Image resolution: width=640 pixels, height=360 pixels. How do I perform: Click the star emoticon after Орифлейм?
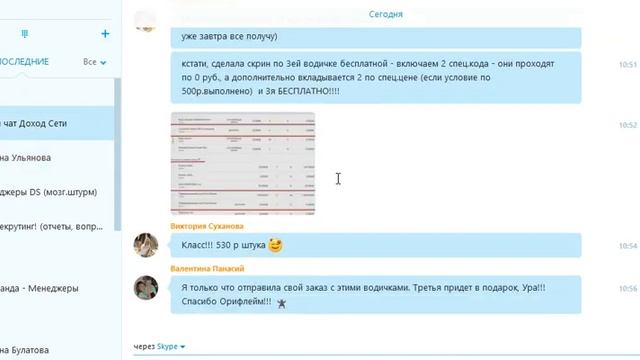point(282,303)
